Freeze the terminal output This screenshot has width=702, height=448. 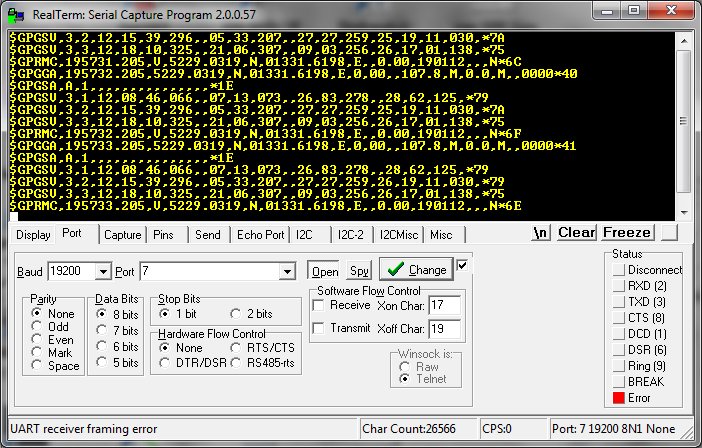click(627, 233)
